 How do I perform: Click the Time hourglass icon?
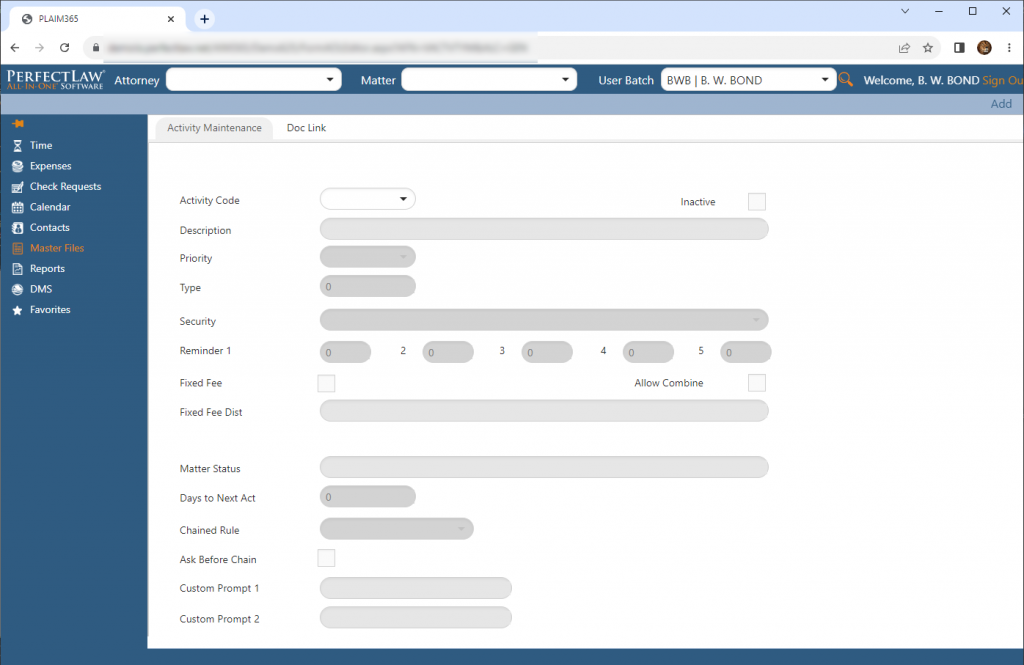click(x=18, y=146)
